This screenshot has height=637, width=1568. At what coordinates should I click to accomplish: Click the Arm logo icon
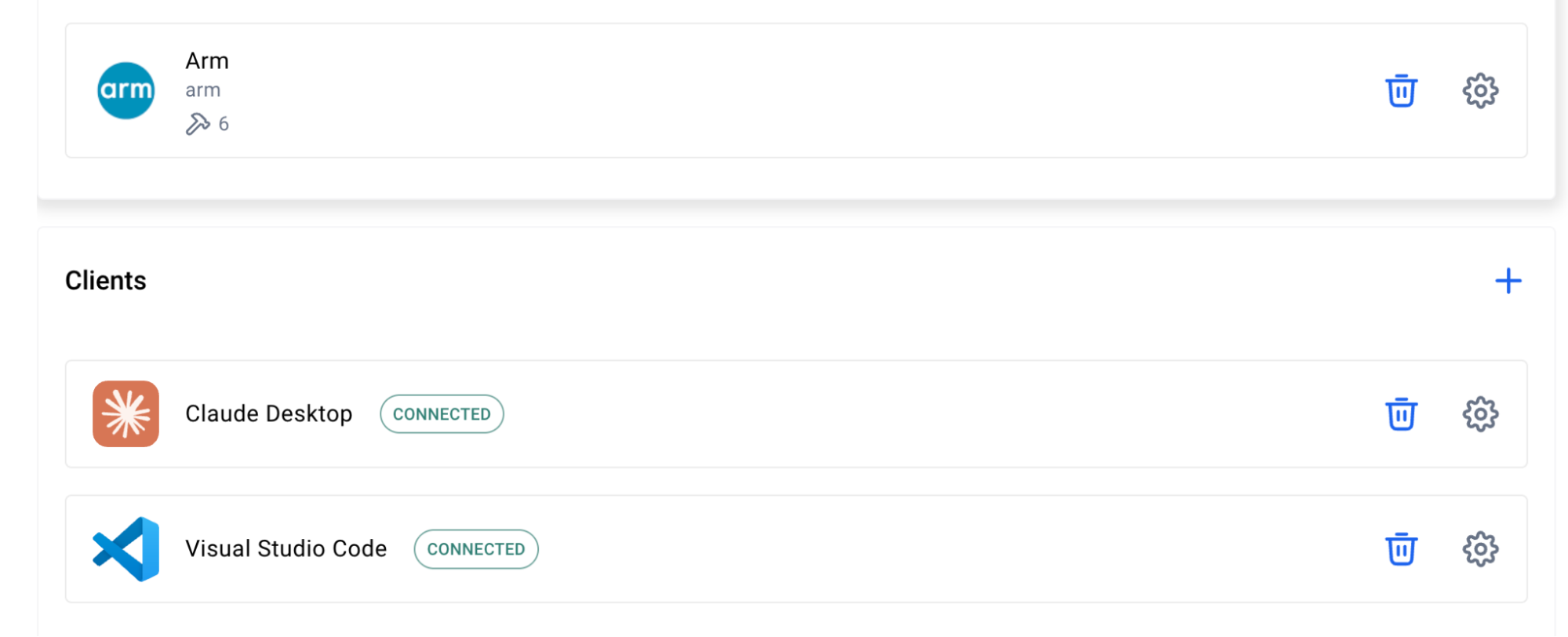pos(126,91)
